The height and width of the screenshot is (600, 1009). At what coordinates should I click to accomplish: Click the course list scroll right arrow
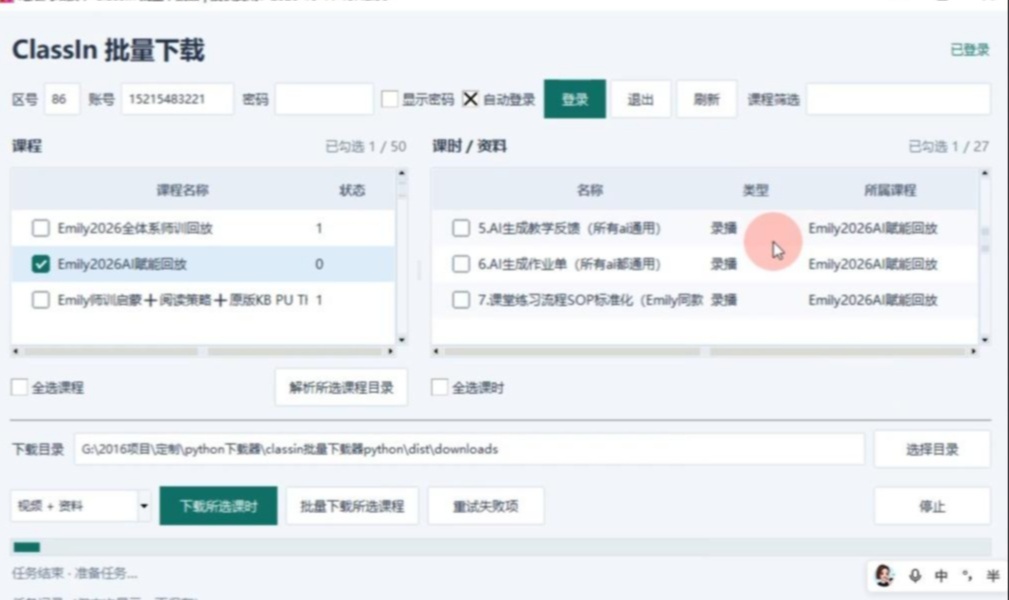tap(390, 352)
